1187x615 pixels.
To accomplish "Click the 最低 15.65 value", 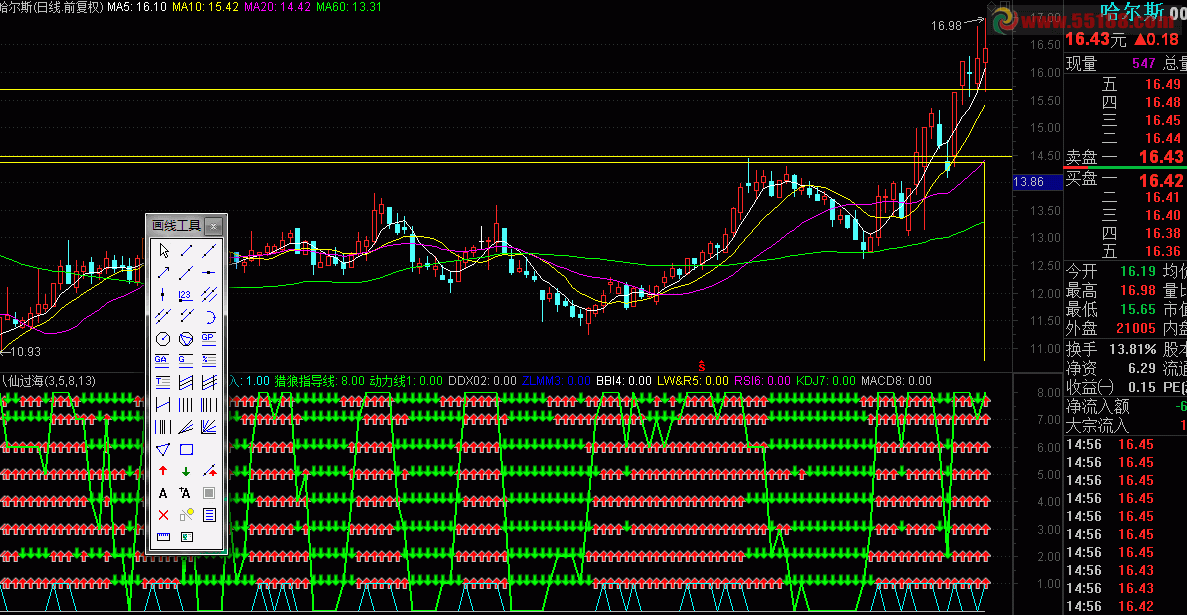I will [1137, 310].
